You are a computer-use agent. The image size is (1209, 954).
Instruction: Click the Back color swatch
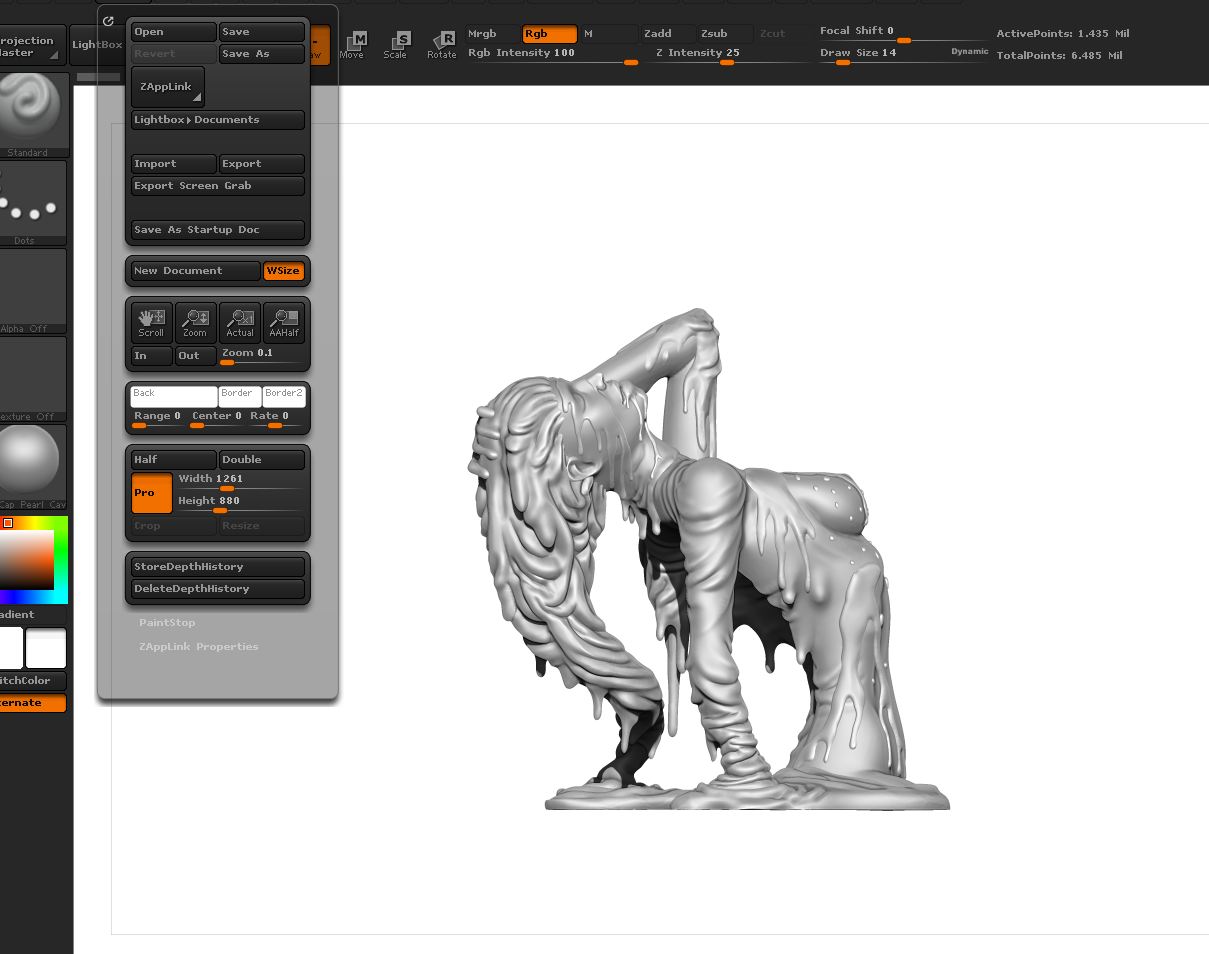tap(174, 397)
